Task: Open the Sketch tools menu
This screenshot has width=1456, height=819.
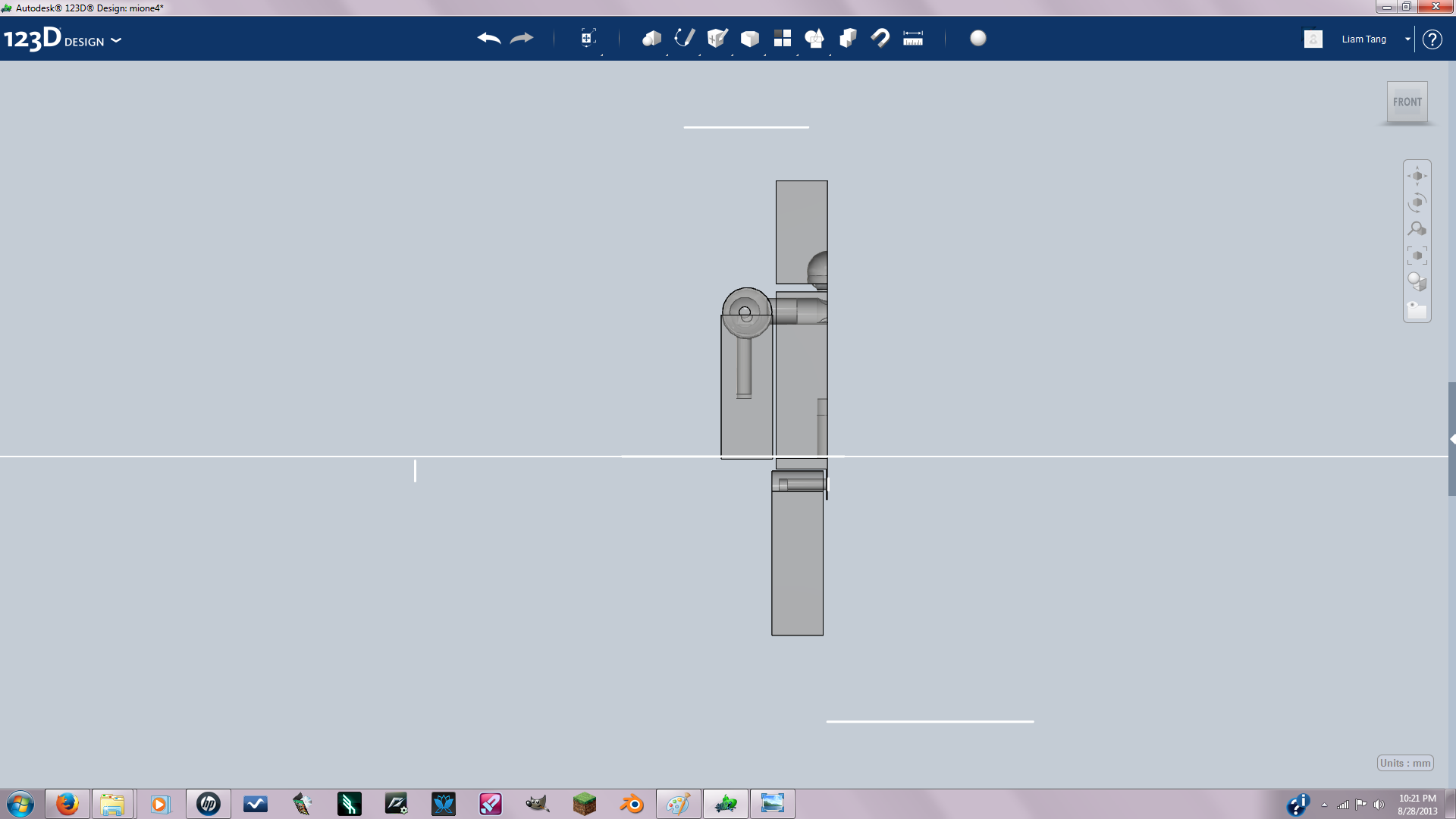Action: (x=685, y=38)
